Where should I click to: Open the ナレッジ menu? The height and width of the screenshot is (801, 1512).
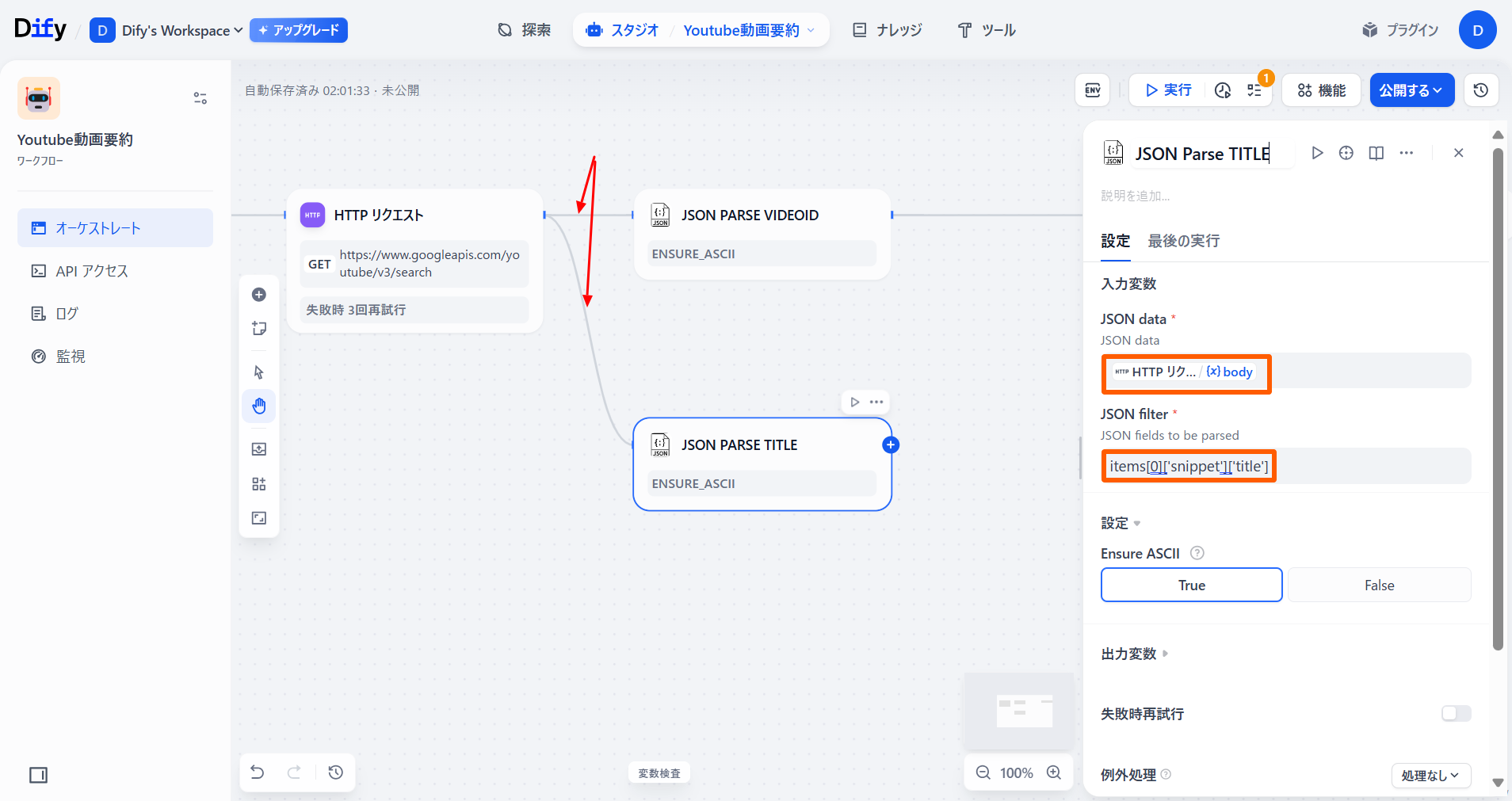888,30
